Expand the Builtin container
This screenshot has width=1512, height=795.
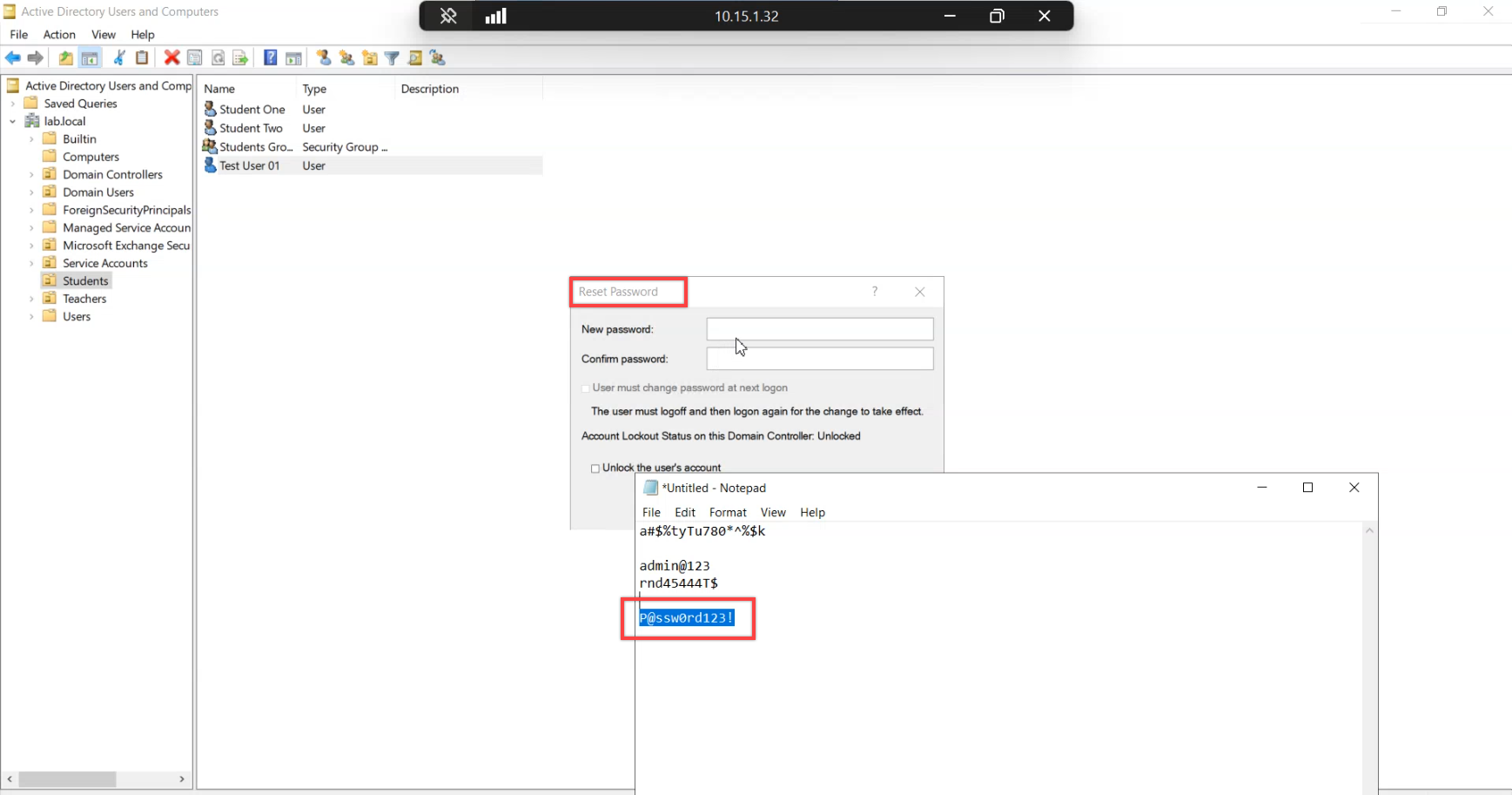pyautogui.click(x=32, y=139)
